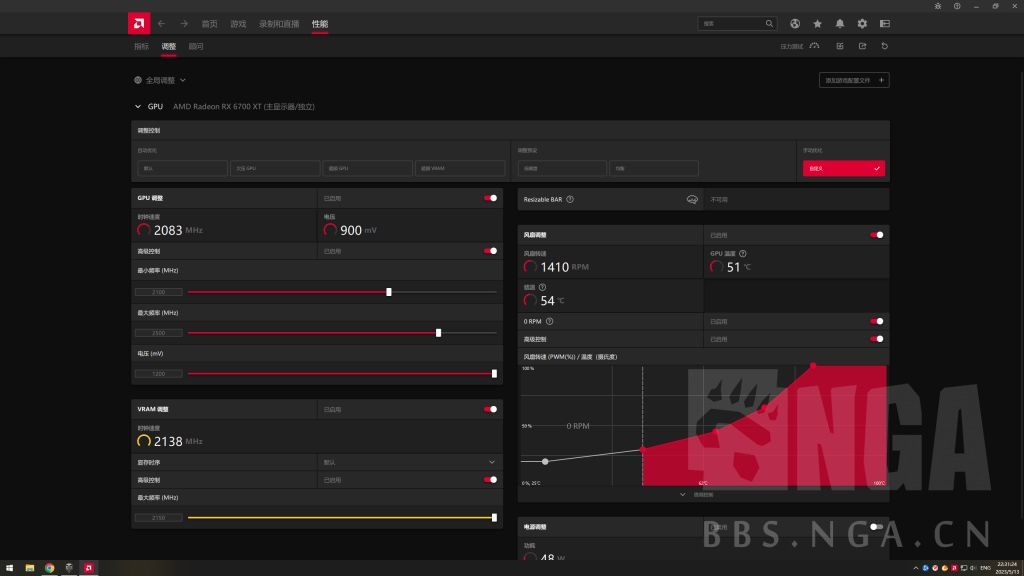
Task: Click the Resizable BAR help icon
Action: tap(570, 199)
